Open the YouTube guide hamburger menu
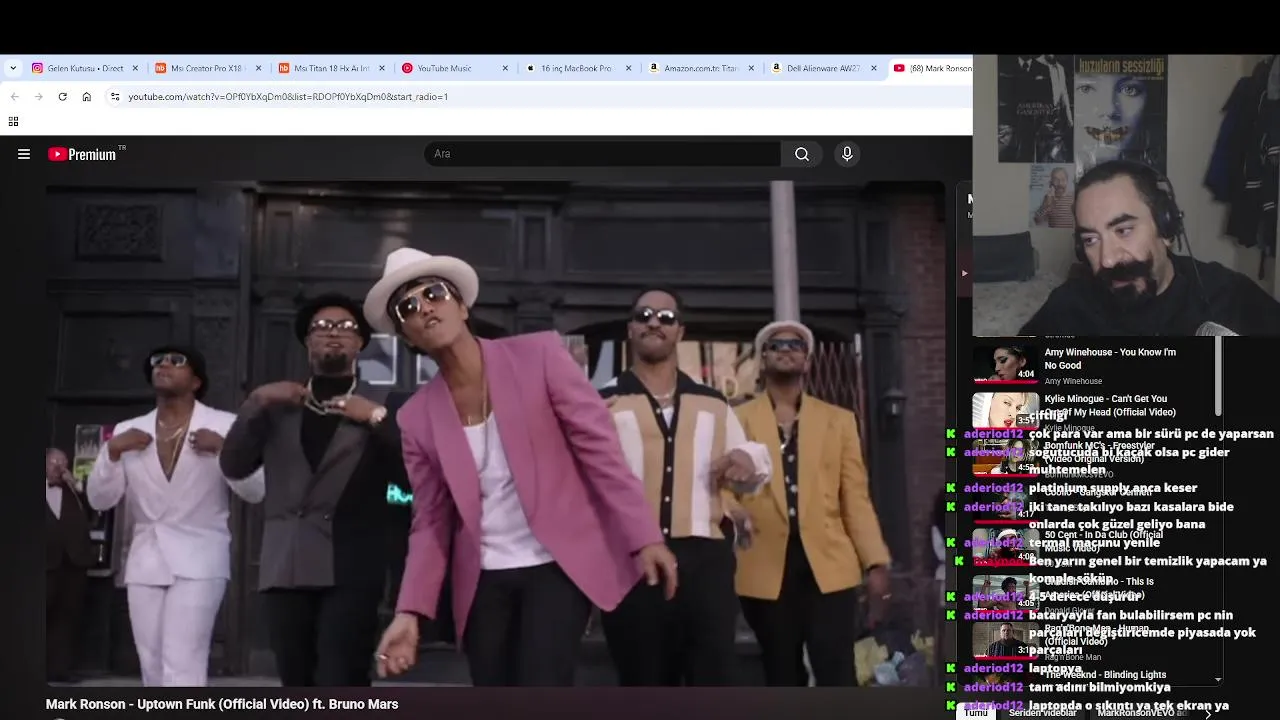Screen dimensions: 1280x720 tap(24, 154)
